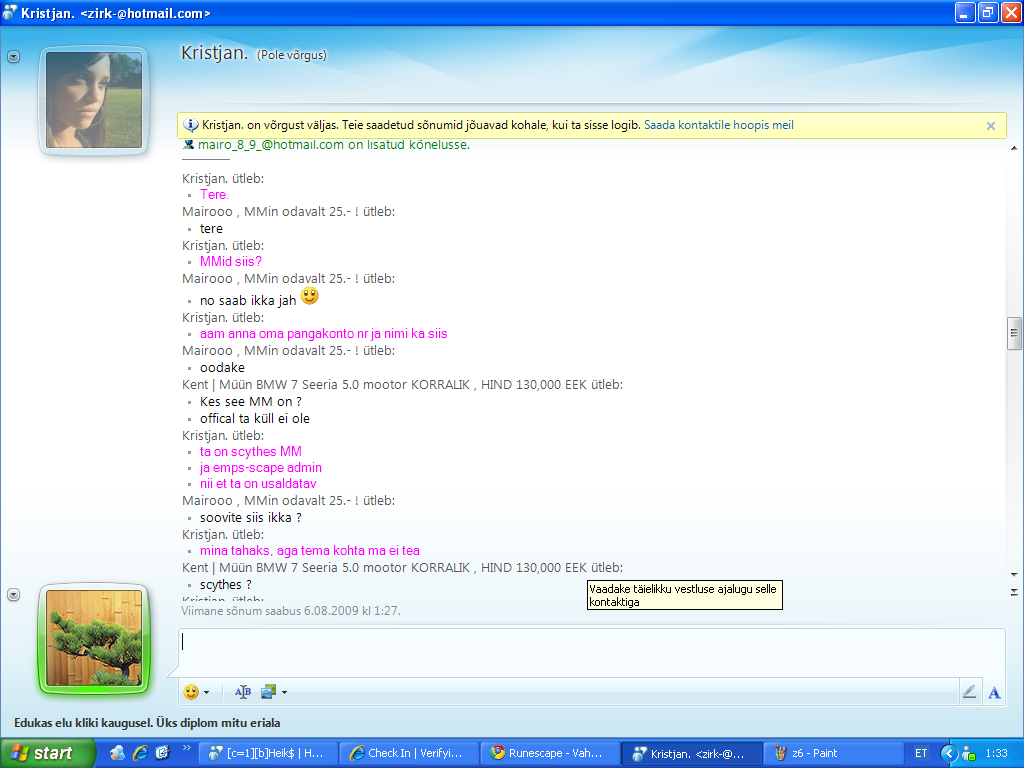Switch to Runescape Chrome taskbar window
Image resolution: width=1024 pixels, height=768 pixels.
tap(549, 753)
